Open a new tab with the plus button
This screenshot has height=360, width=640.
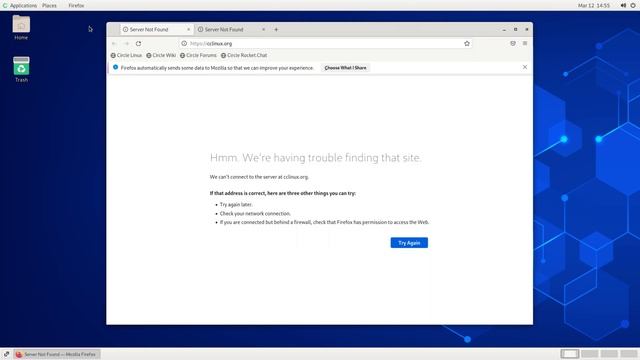click(x=276, y=29)
